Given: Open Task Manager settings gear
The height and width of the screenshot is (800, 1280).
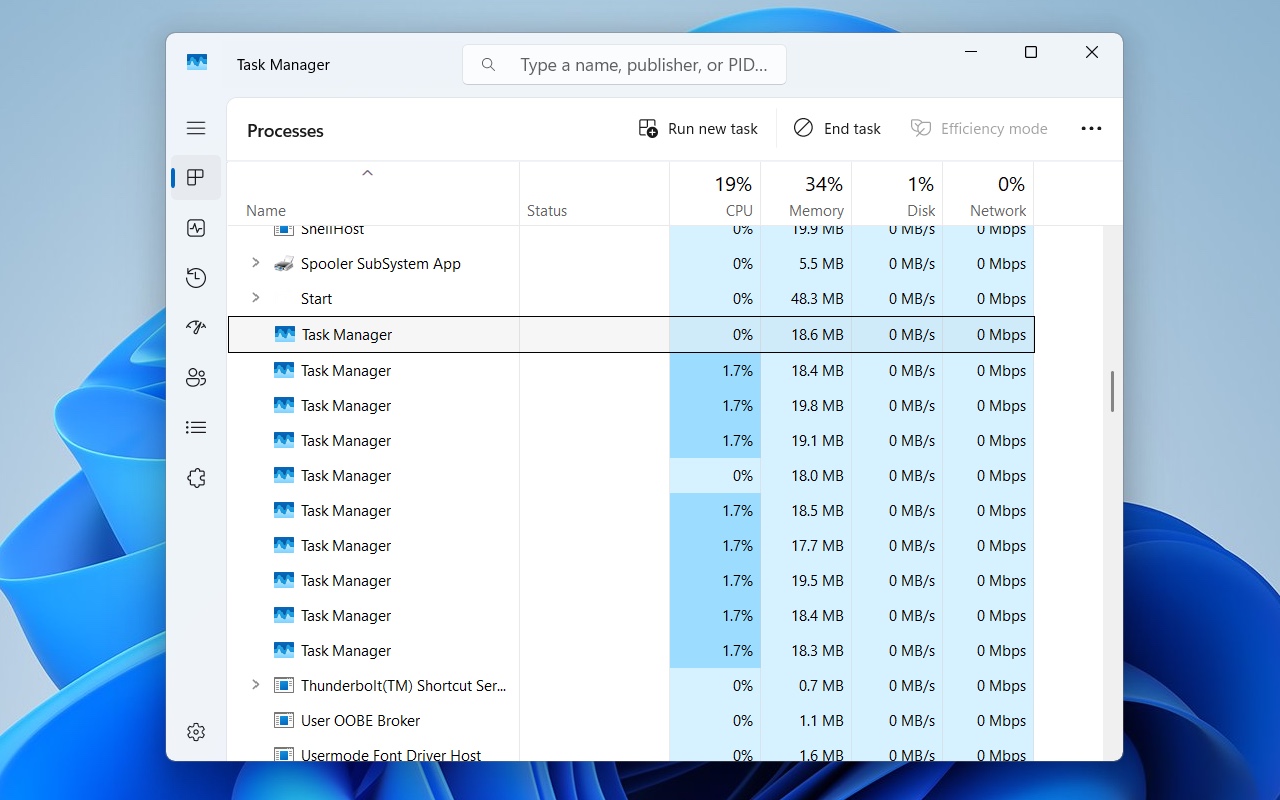Looking at the screenshot, I should point(196,732).
